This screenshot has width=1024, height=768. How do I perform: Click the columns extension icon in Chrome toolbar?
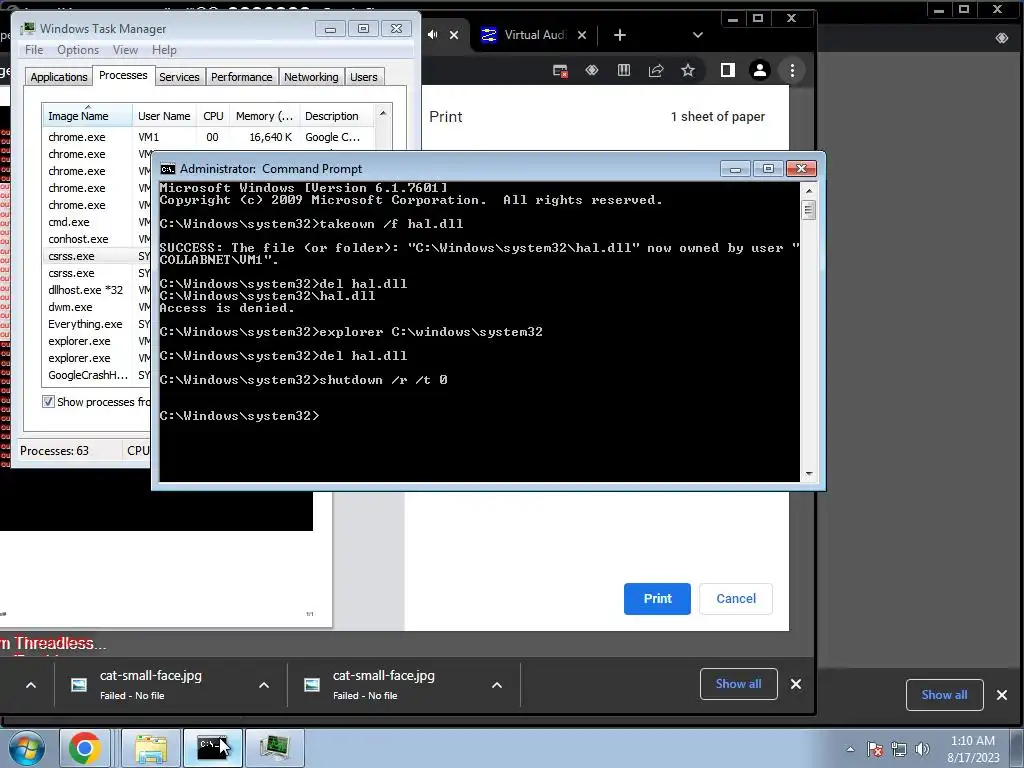pos(624,70)
